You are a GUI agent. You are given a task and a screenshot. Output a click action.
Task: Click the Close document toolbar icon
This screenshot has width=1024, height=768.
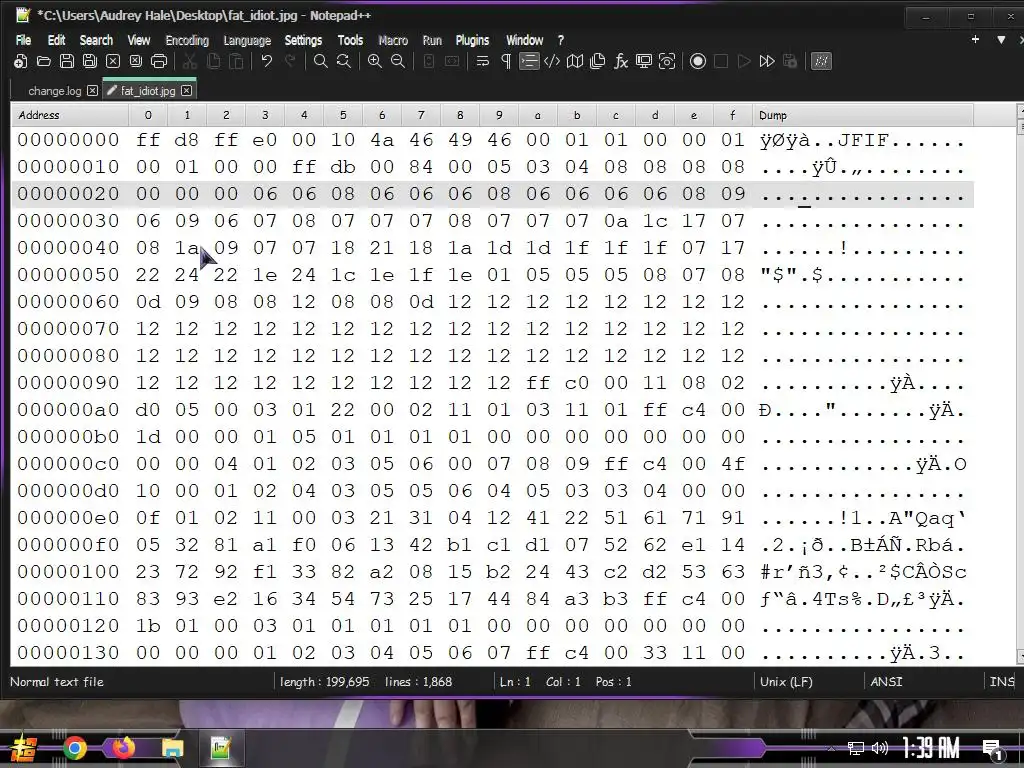[x=113, y=61]
